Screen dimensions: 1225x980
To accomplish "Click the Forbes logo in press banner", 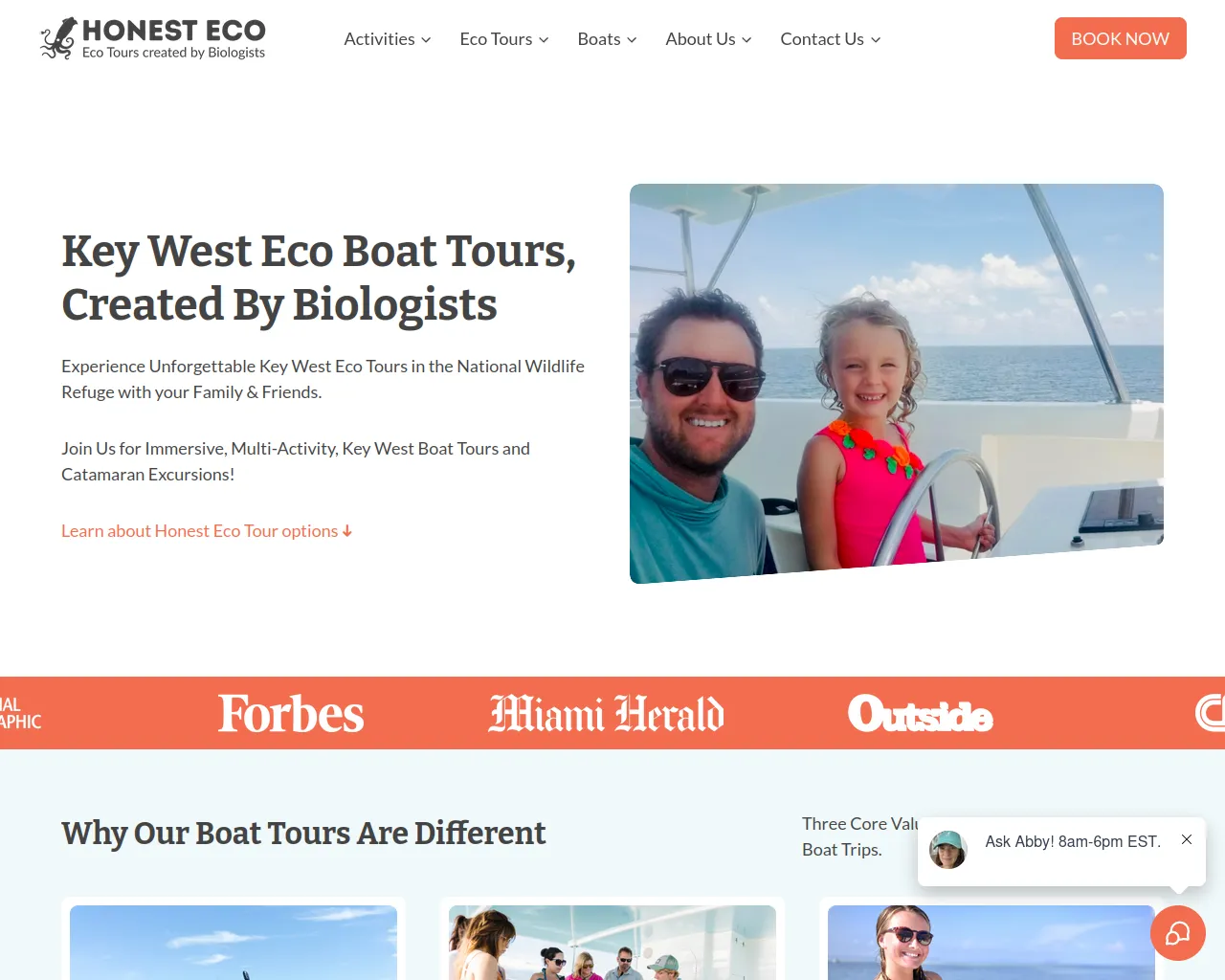I will (x=291, y=714).
